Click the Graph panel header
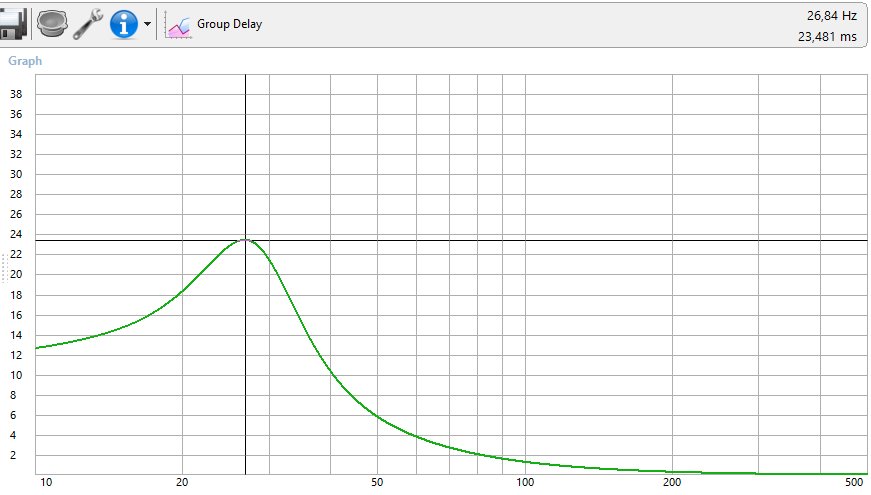 [25, 61]
